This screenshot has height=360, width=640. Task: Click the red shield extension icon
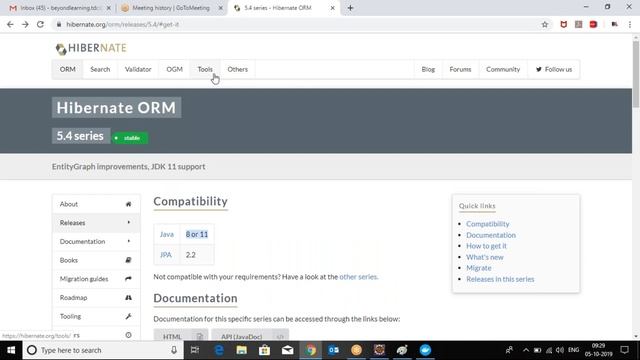click(564, 24)
